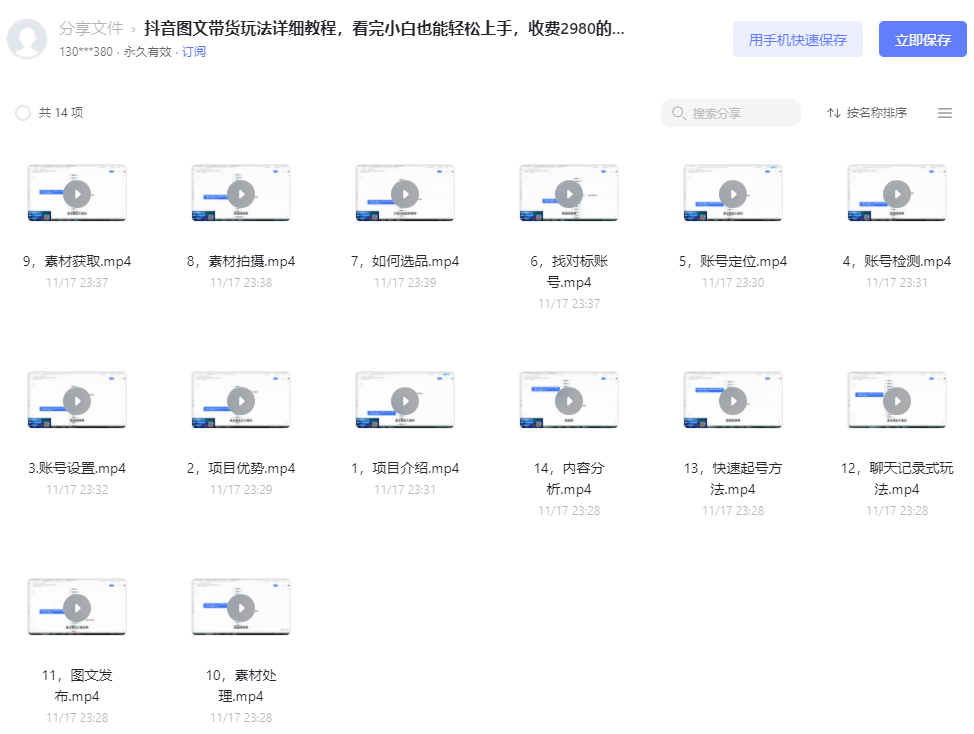Click play icon on 11，图文发布.mp4
Screen dimensions: 974x734
[x=77, y=608]
